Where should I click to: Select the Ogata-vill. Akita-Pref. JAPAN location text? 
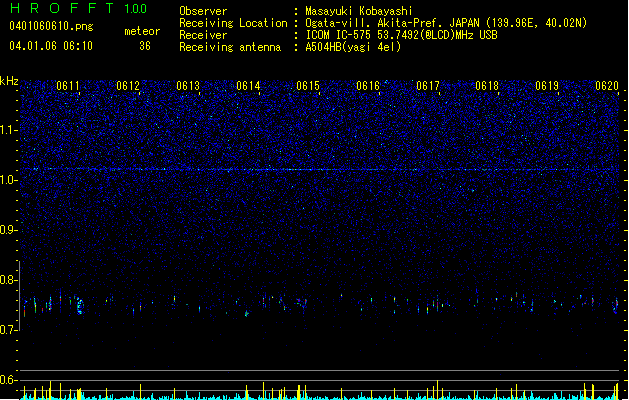[x=446, y=23]
